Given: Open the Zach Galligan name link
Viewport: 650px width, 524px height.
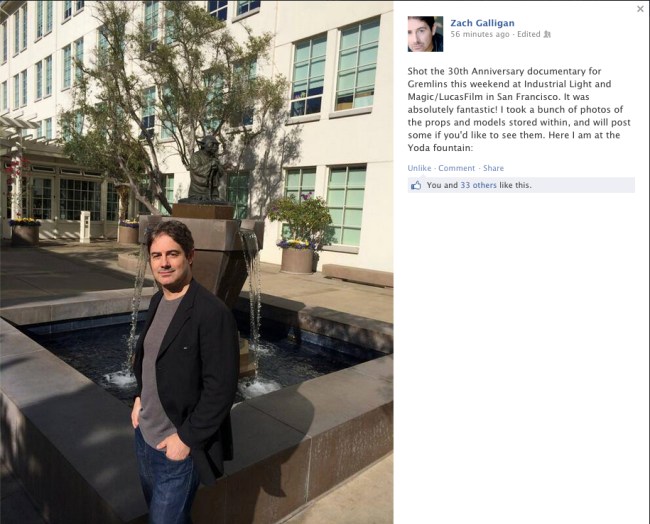Looking at the screenshot, I should tap(482, 23).
